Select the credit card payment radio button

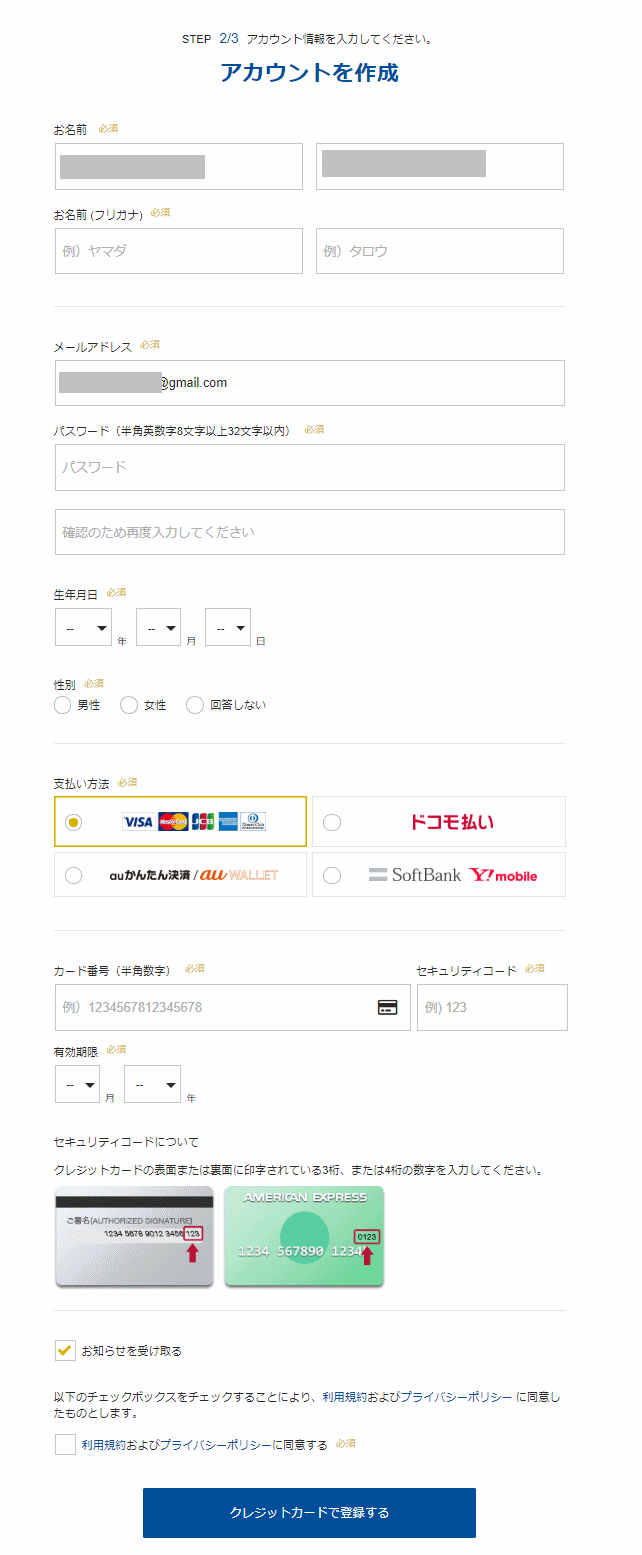[72, 822]
